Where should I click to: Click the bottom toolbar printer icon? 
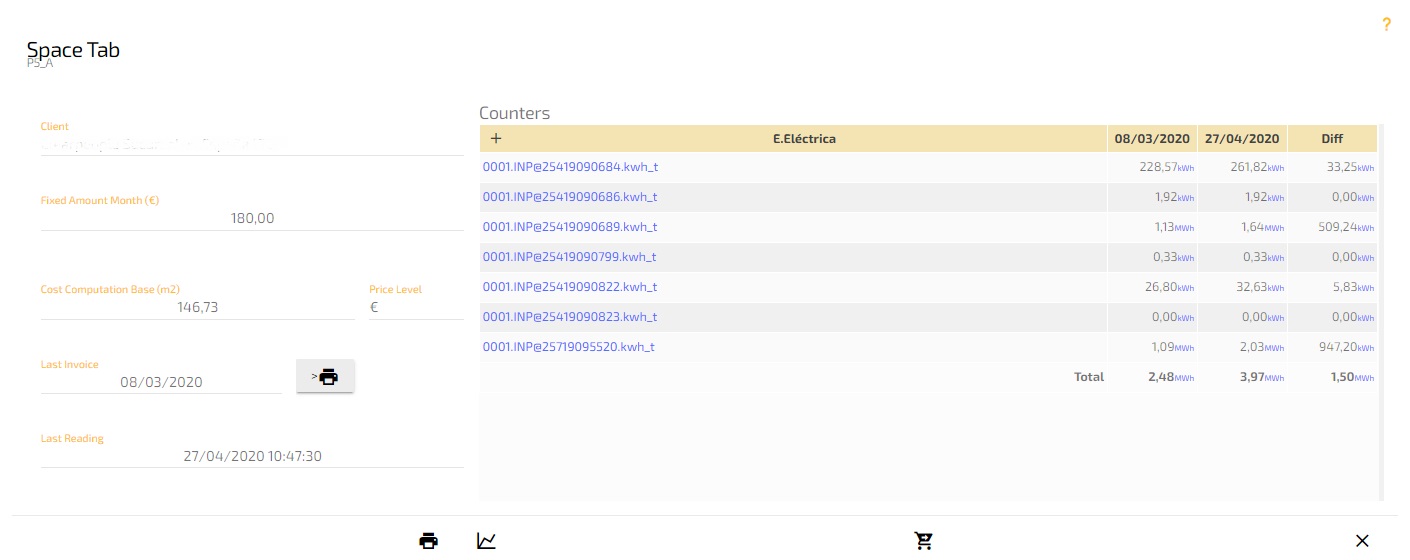pos(428,541)
